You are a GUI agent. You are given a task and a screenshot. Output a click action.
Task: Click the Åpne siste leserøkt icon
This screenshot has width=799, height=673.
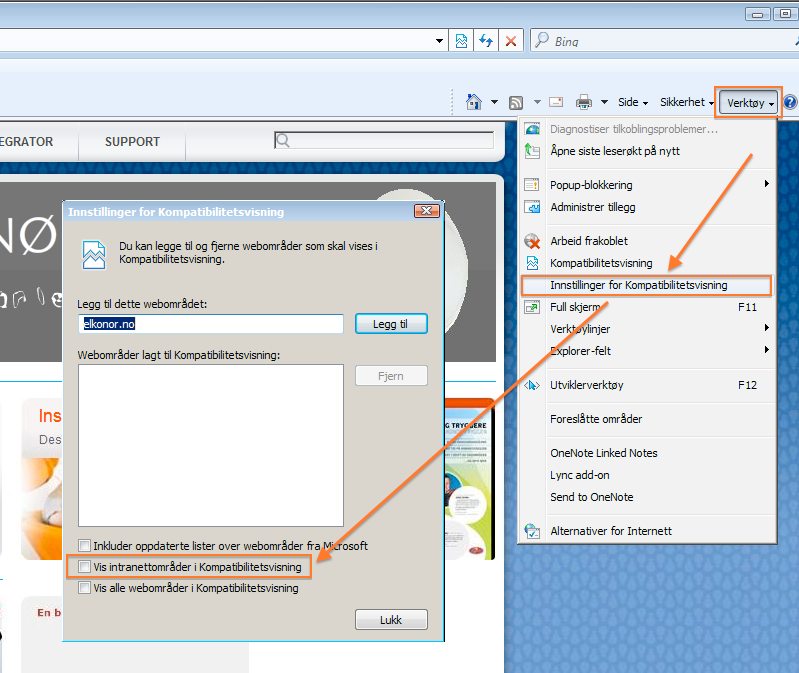tap(532, 151)
